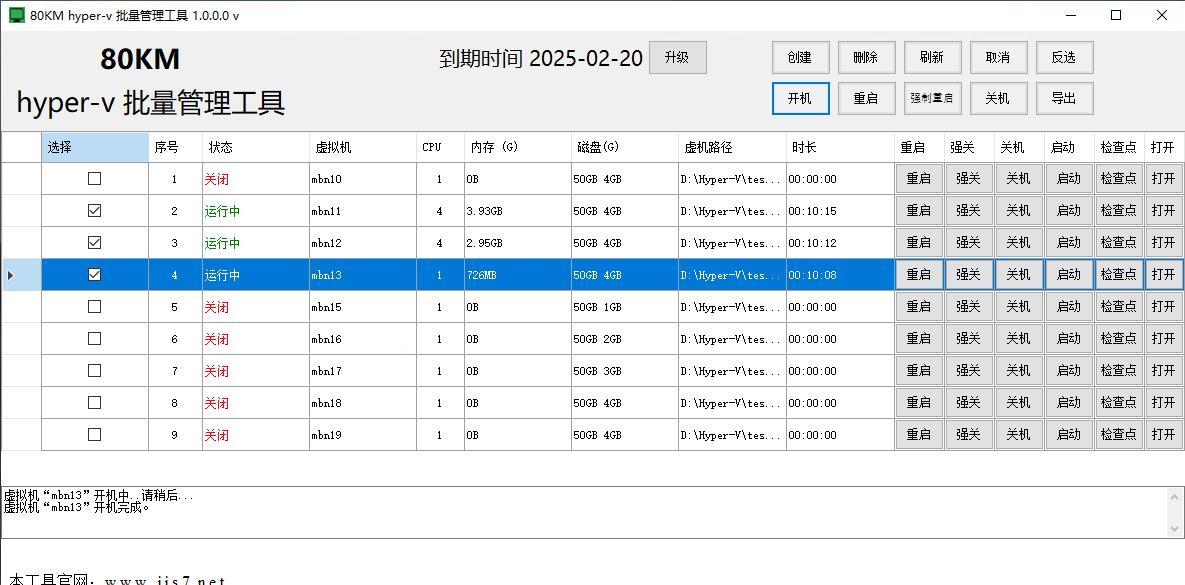Screen dimensions: 1185x585
Task: Click the 强制重启 force restart button
Action: (x=932, y=98)
